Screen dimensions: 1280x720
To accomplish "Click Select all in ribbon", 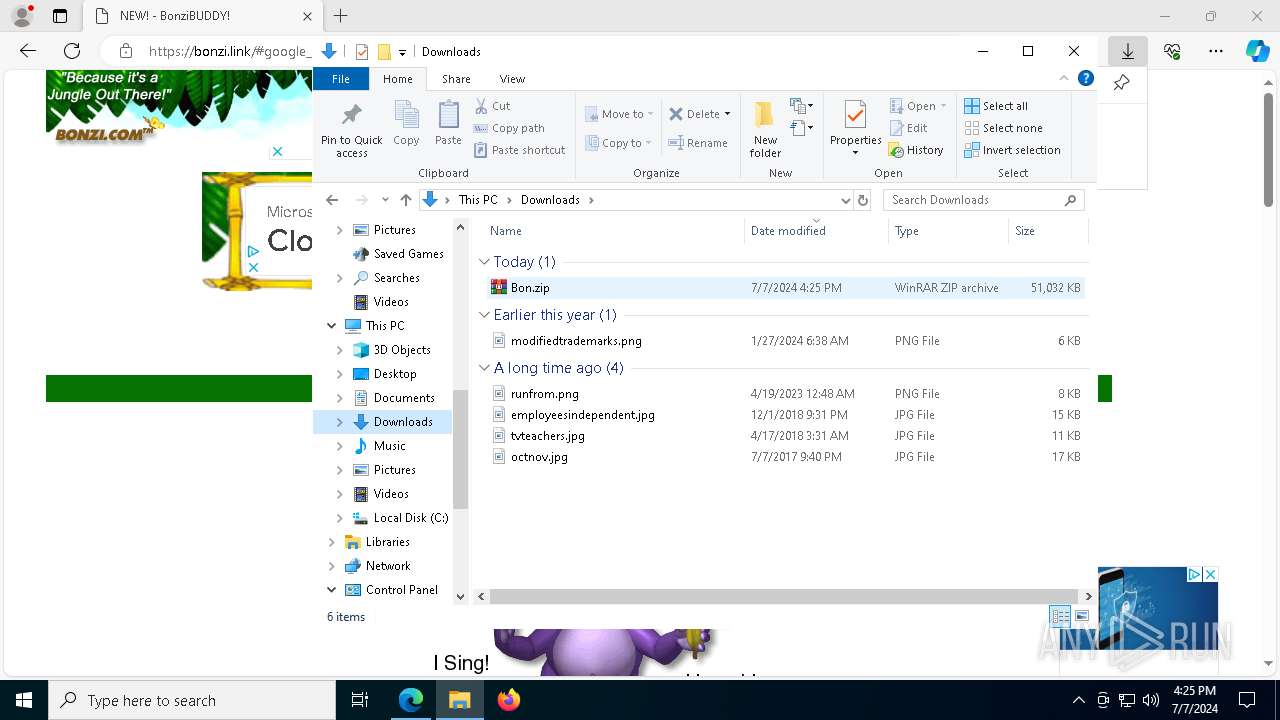I will click(x=996, y=106).
